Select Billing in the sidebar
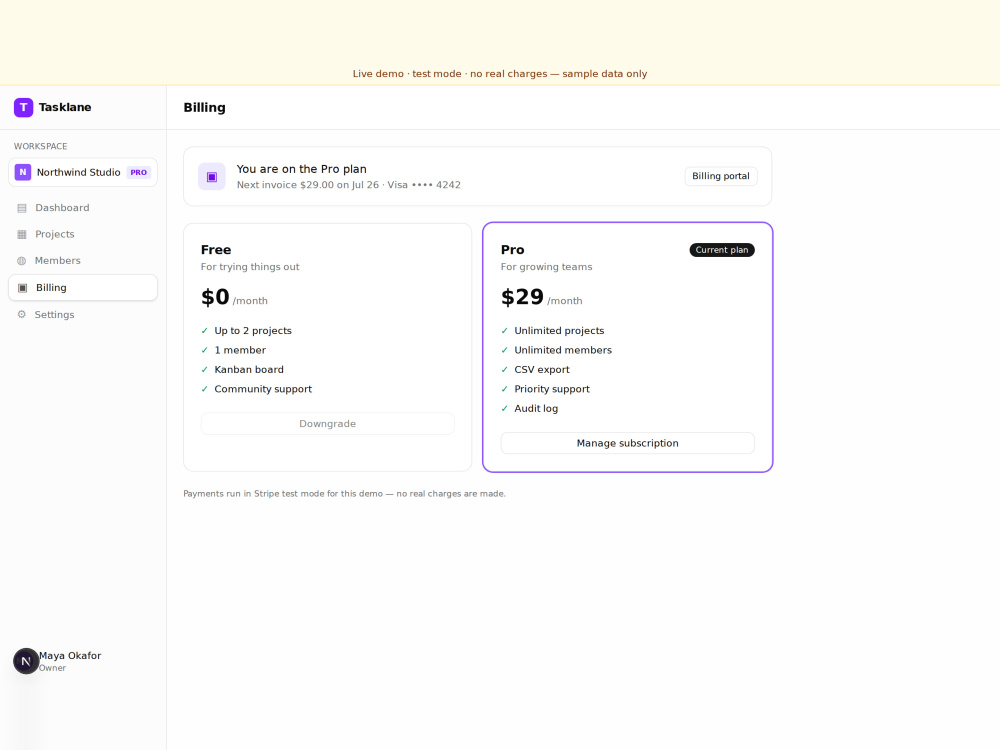This screenshot has width=1000, height=750. click(x=83, y=288)
